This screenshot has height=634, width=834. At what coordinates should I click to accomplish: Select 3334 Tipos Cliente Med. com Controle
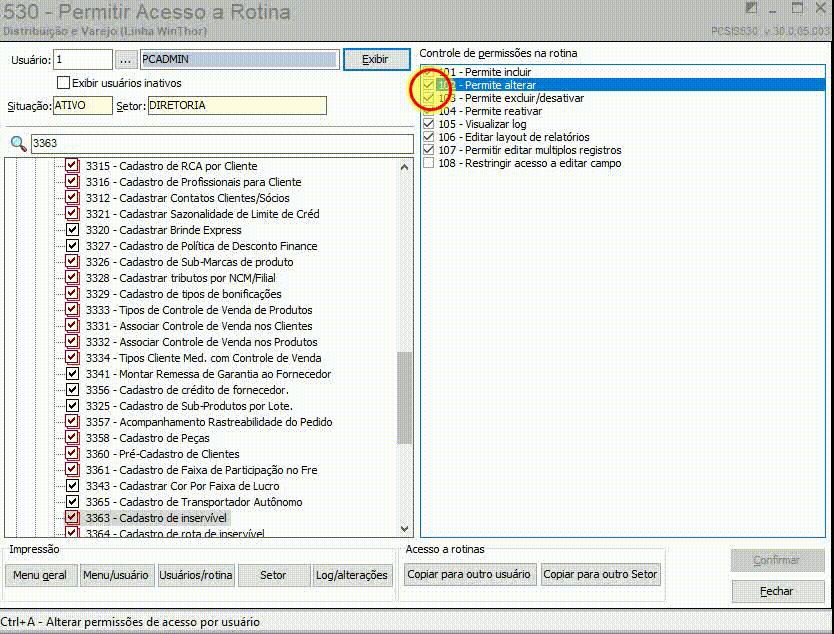(204, 358)
